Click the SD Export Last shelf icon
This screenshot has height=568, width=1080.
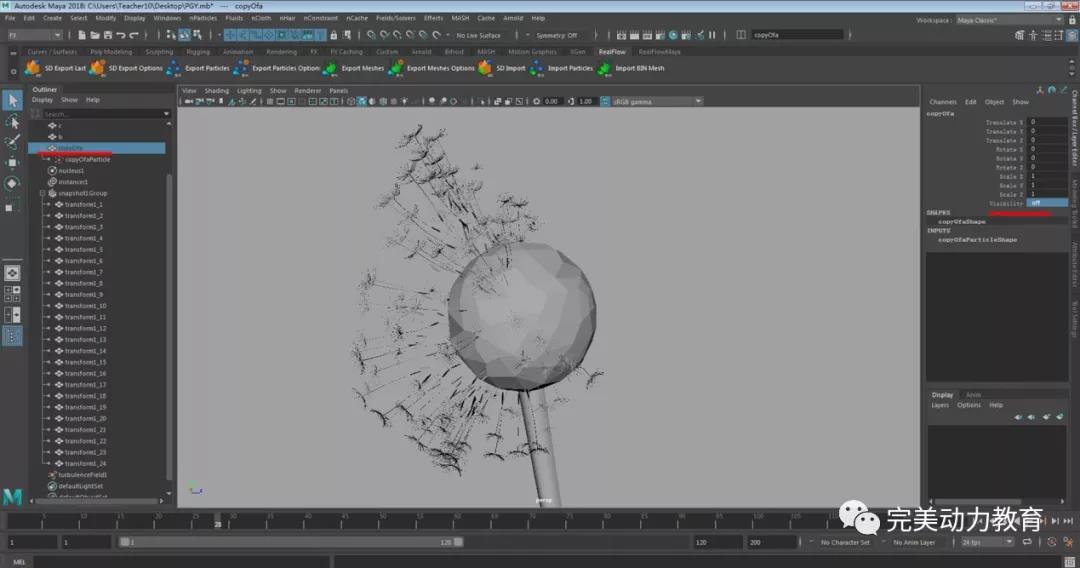pyautogui.click(x=32, y=68)
